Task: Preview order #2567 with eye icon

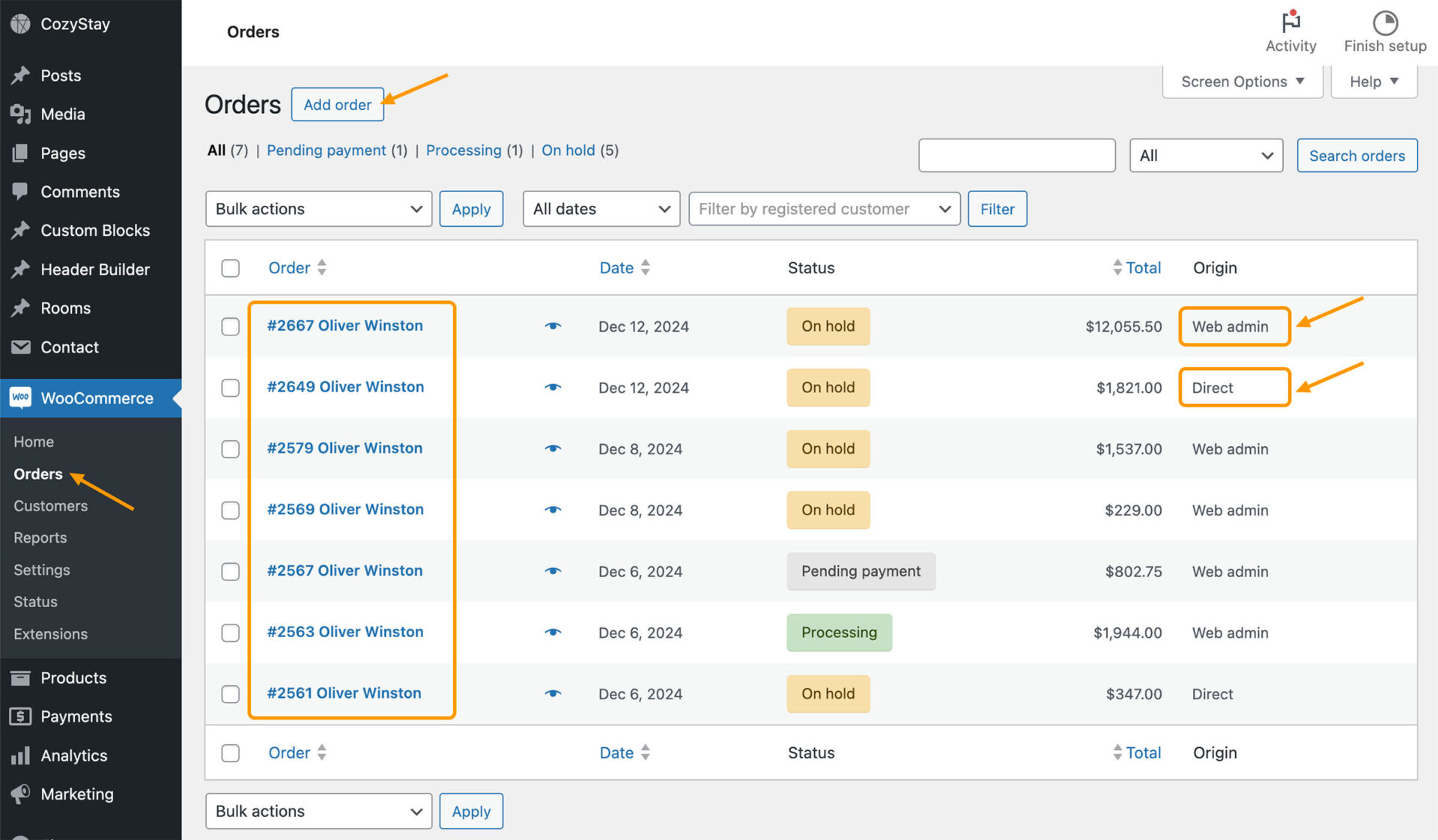Action: (x=553, y=571)
